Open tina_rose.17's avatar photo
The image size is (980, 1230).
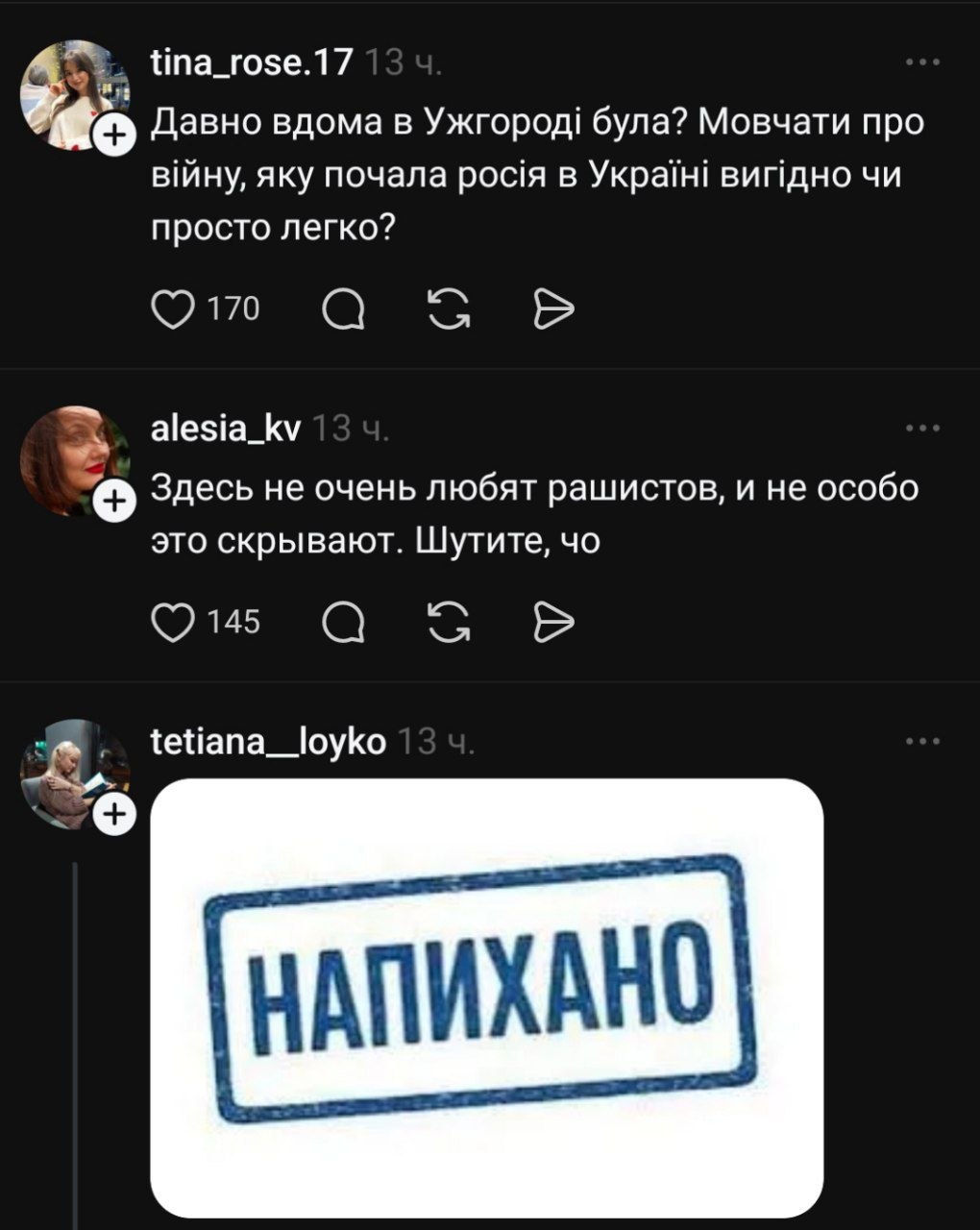(75, 95)
